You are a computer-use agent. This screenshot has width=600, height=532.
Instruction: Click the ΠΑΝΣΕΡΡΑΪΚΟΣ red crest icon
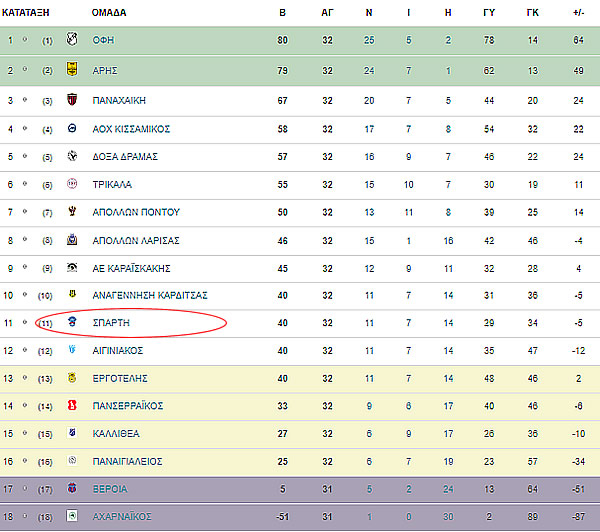point(72,405)
